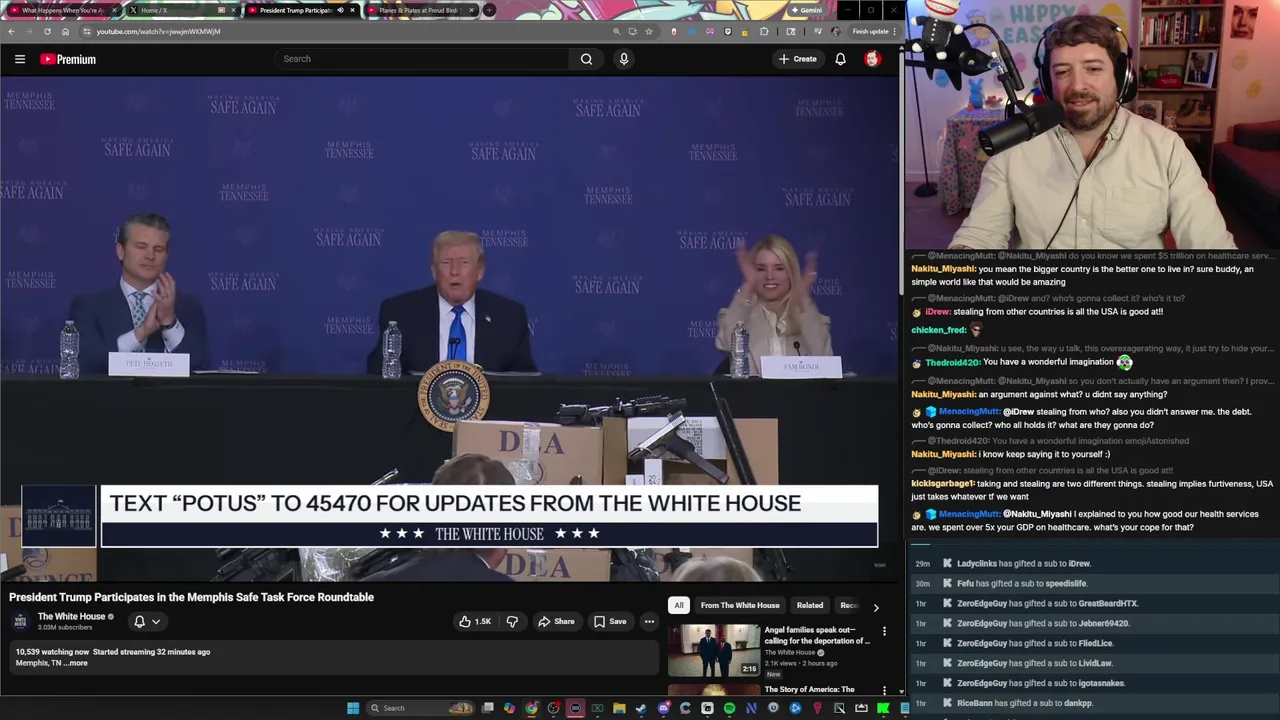The width and height of the screenshot is (1280, 720).
Task: Click 'Ladyclinks has gifted a sub' entry
Action: pos(1024,564)
